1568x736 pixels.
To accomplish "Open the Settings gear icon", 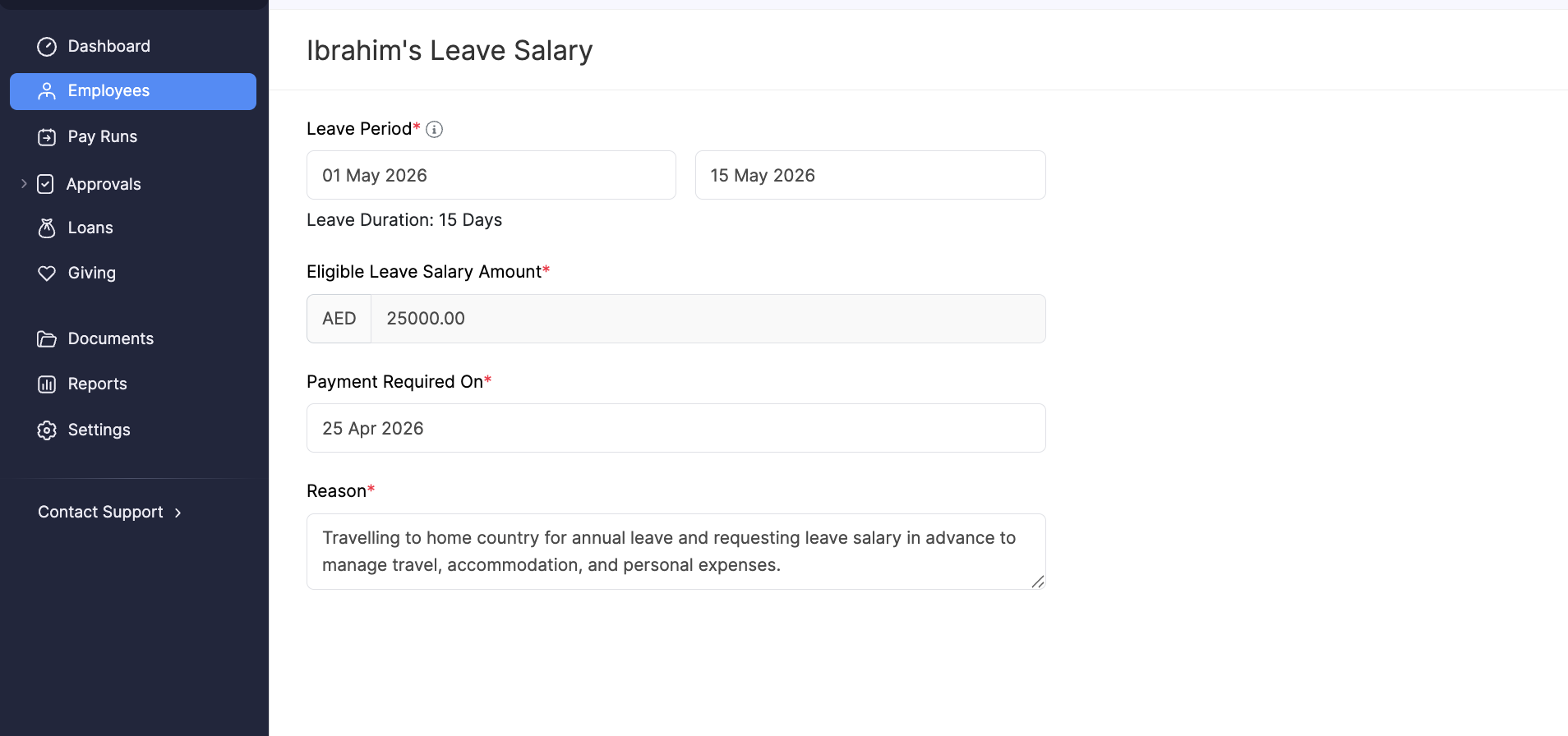I will [x=47, y=430].
